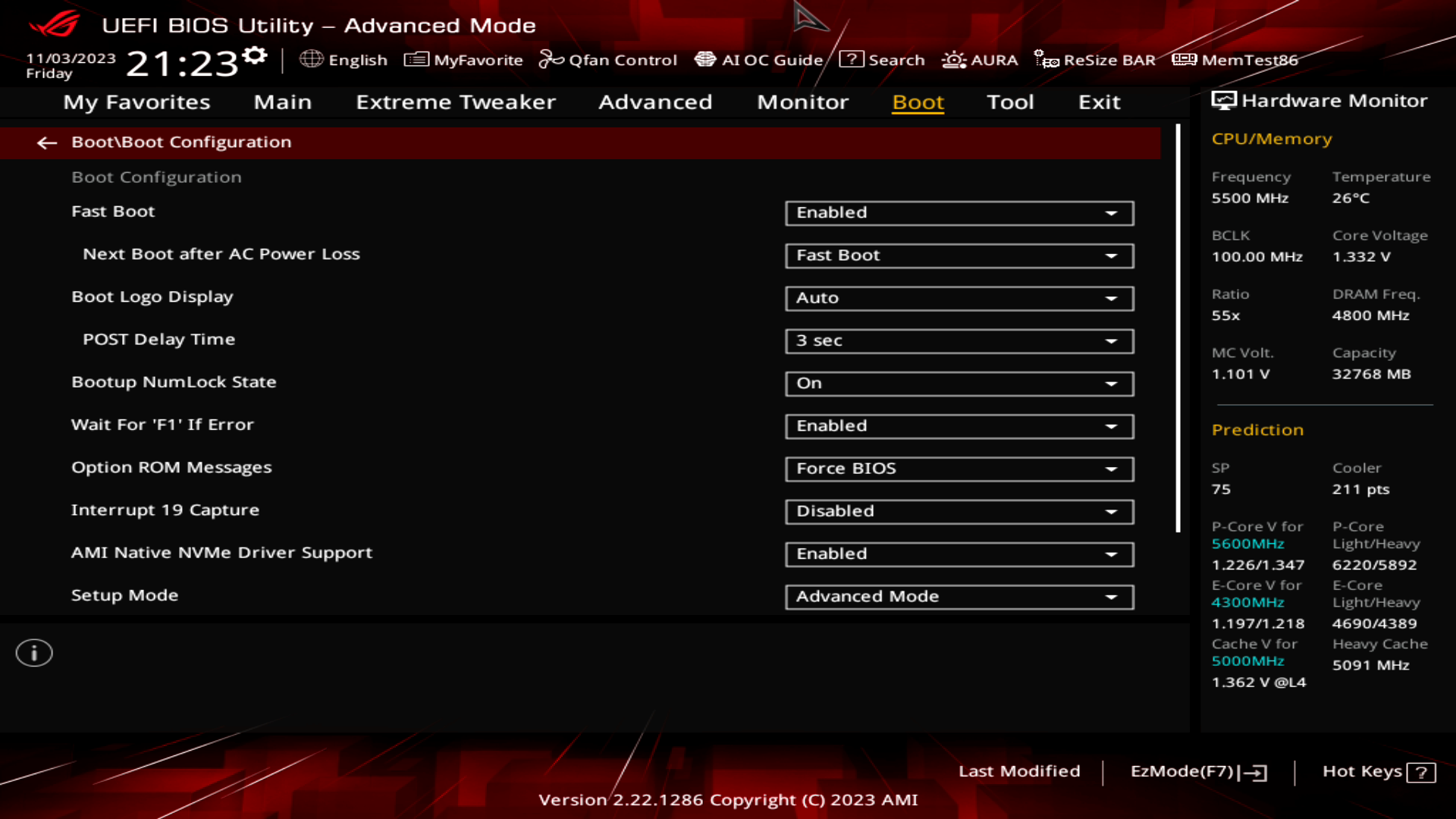The width and height of the screenshot is (1456, 819).
Task: Select MyFavorite profile manager
Action: (x=462, y=59)
